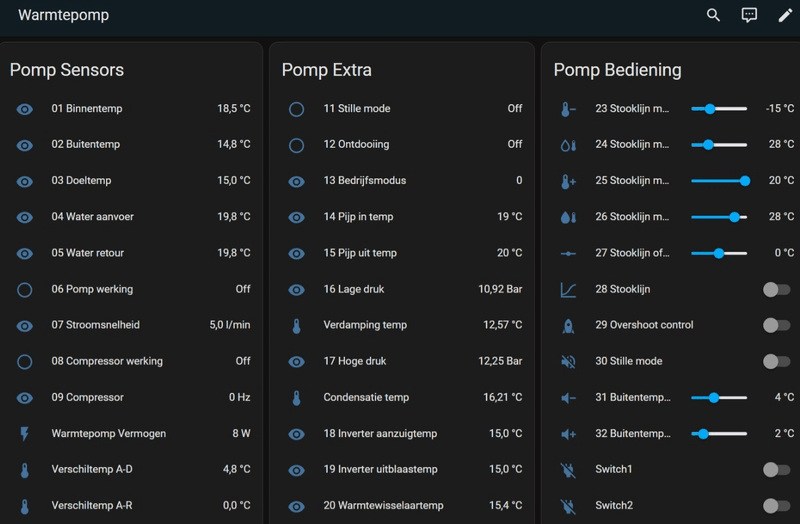800x524 pixels.
Task: Click thermometer icon next to Verdamping temp
Action: click(296, 326)
